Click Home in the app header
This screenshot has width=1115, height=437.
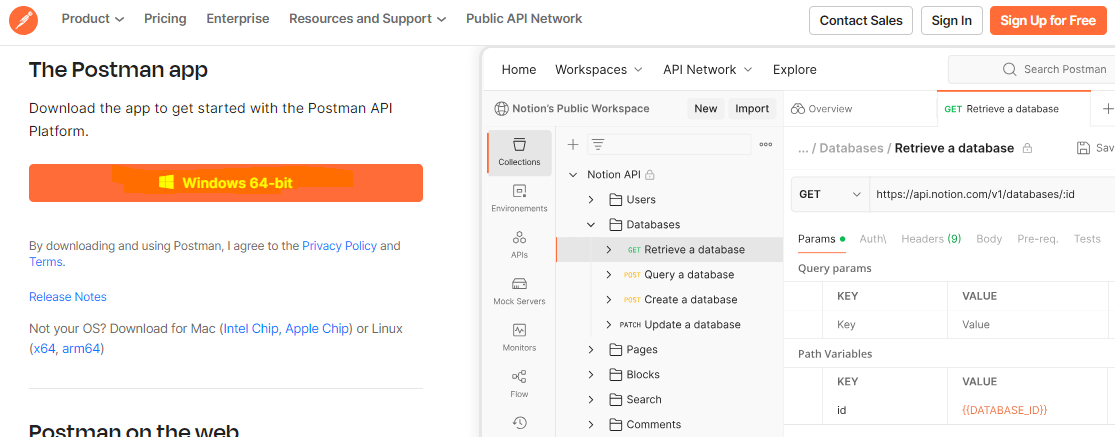(519, 70)
